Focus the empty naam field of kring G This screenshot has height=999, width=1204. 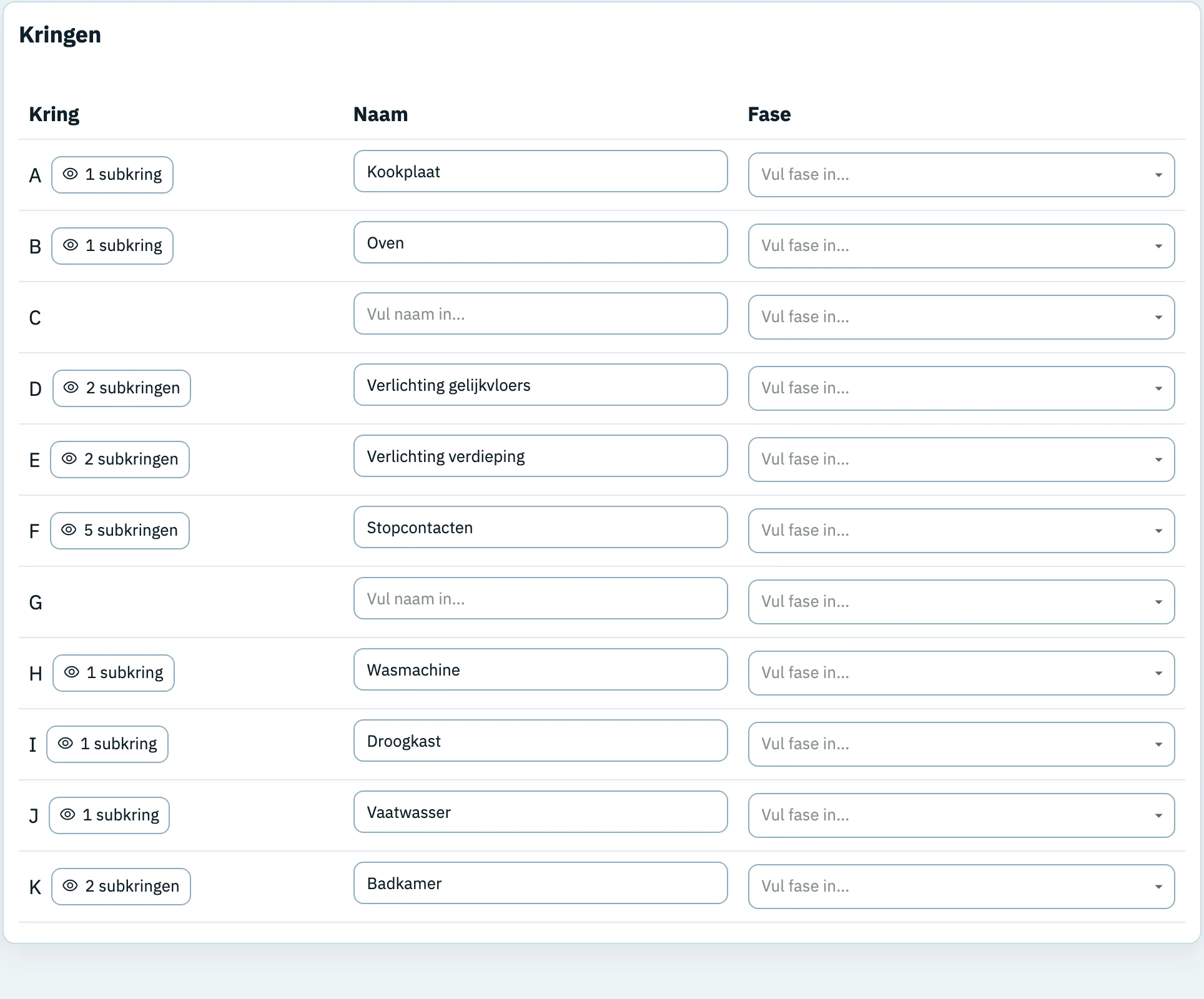pos(540,598)
